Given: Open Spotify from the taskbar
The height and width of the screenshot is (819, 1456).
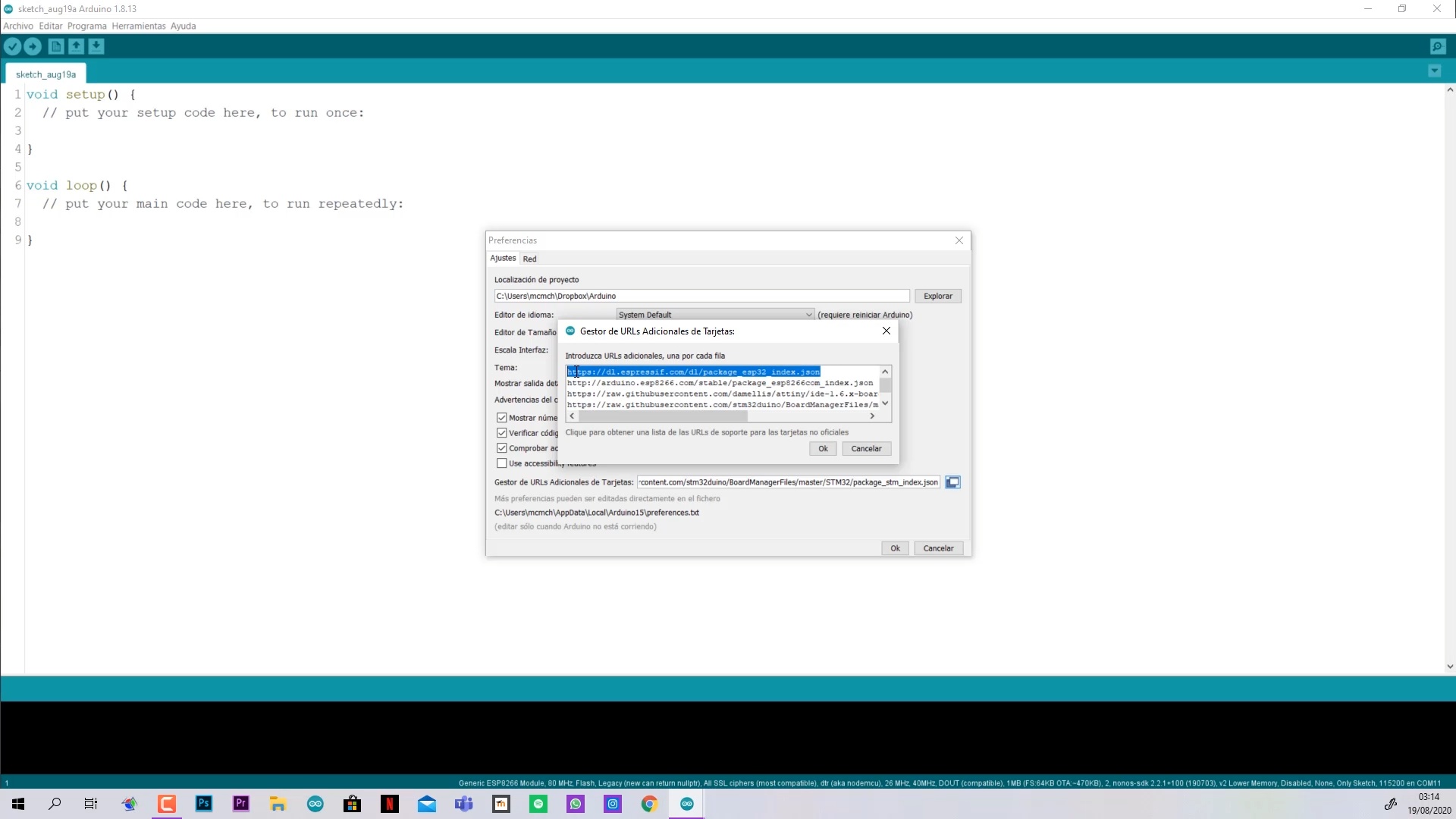Looking at the screenshot, I should pyautogui.click(x=538, y=804).
